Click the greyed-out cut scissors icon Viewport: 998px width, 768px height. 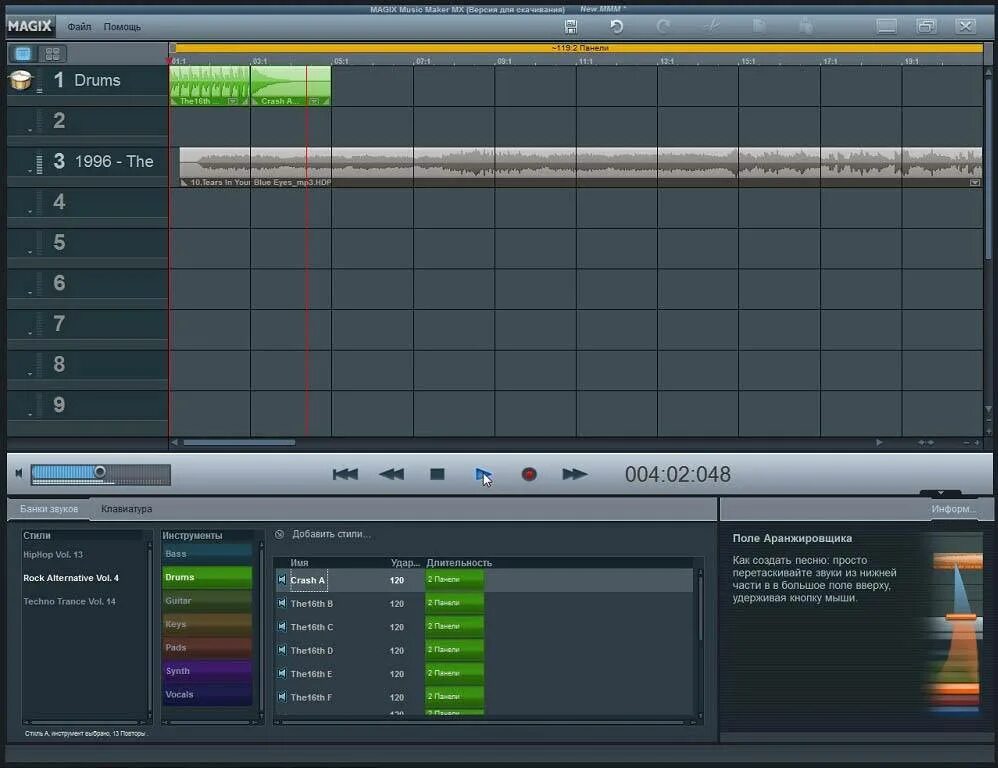point(712,26)
